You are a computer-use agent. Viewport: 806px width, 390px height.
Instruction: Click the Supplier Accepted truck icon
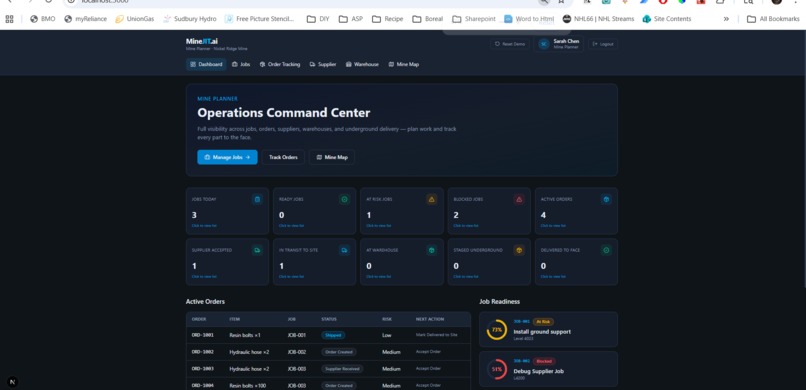coord(258,250)
